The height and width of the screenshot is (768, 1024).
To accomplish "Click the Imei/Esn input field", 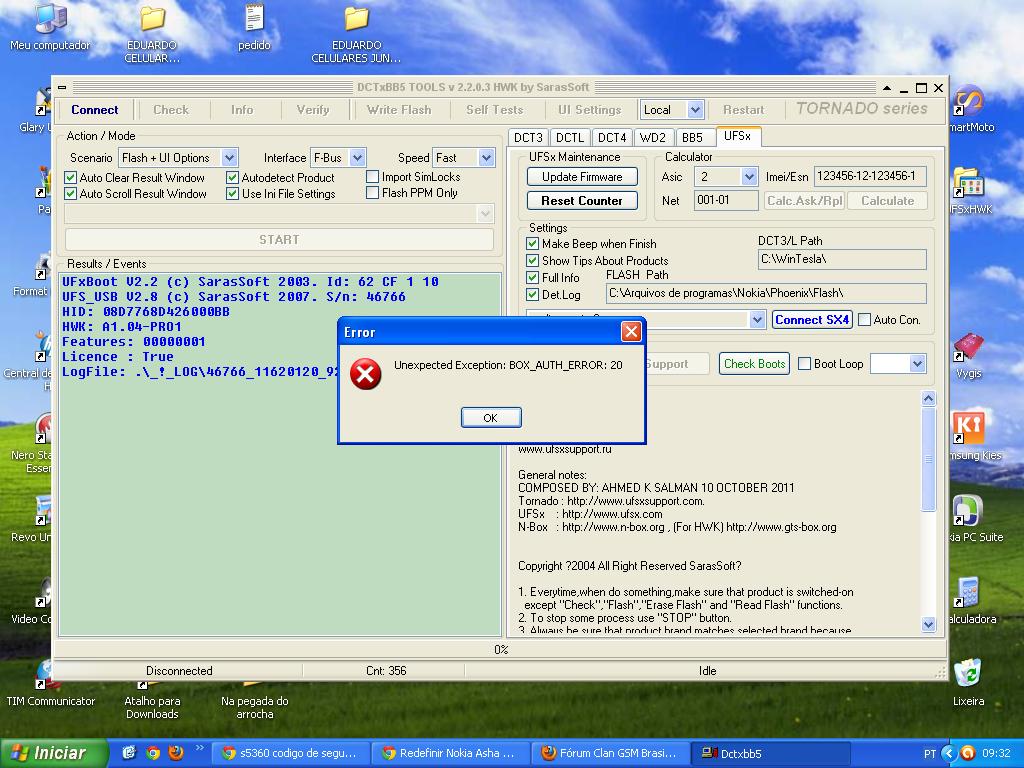I will 870,176.
